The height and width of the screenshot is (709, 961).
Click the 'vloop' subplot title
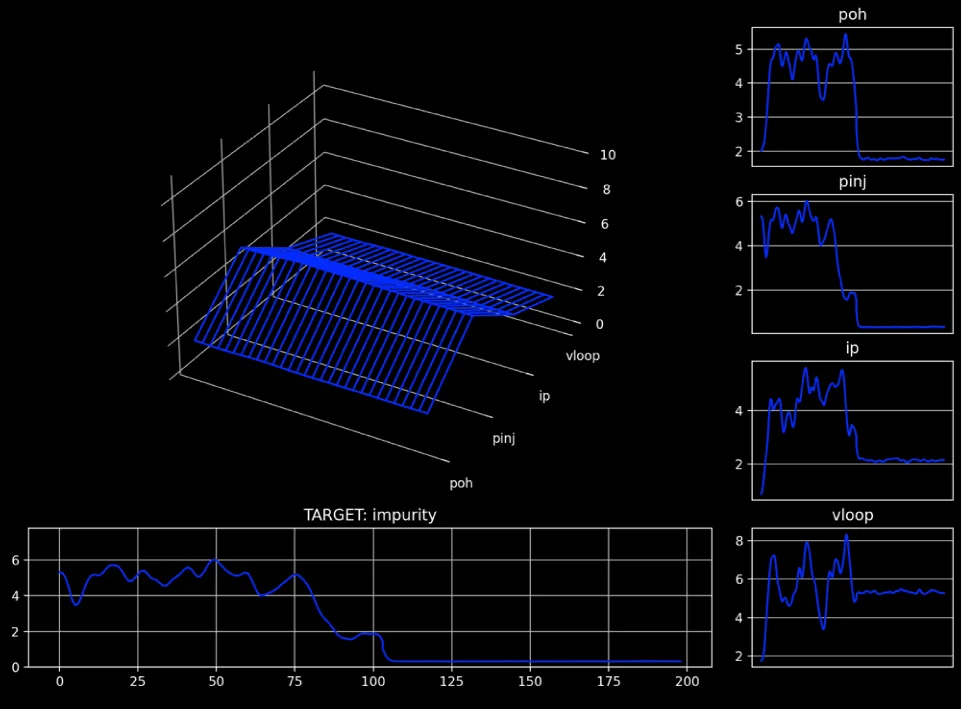[853, 515]
